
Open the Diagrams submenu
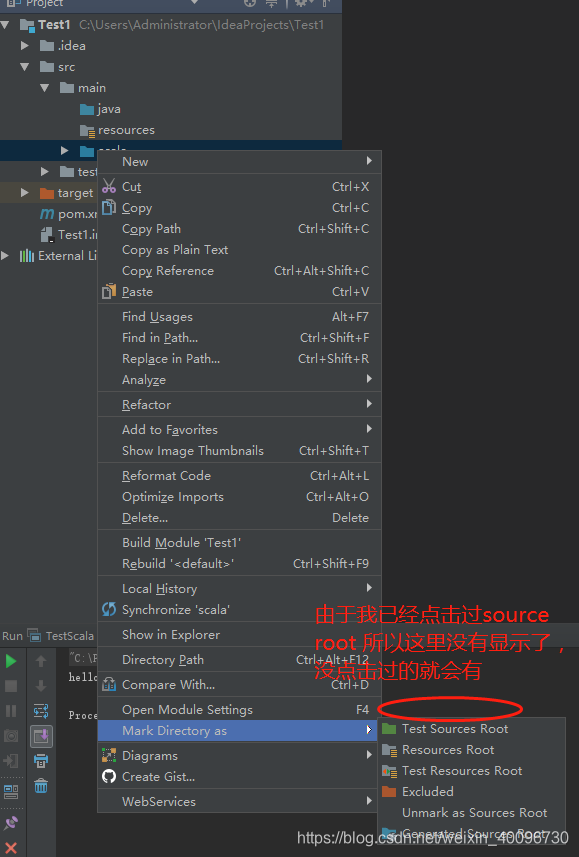239,756
